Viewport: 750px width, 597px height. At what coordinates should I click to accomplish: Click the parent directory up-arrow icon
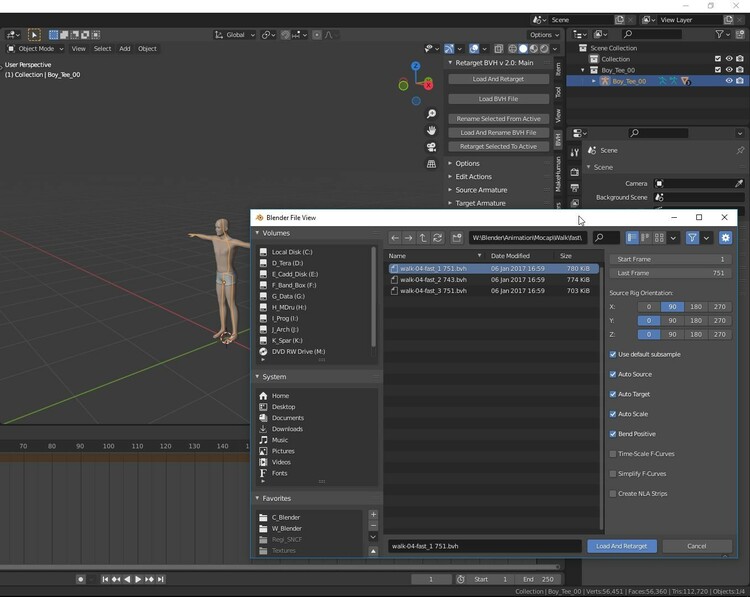(x=423, y=238)
